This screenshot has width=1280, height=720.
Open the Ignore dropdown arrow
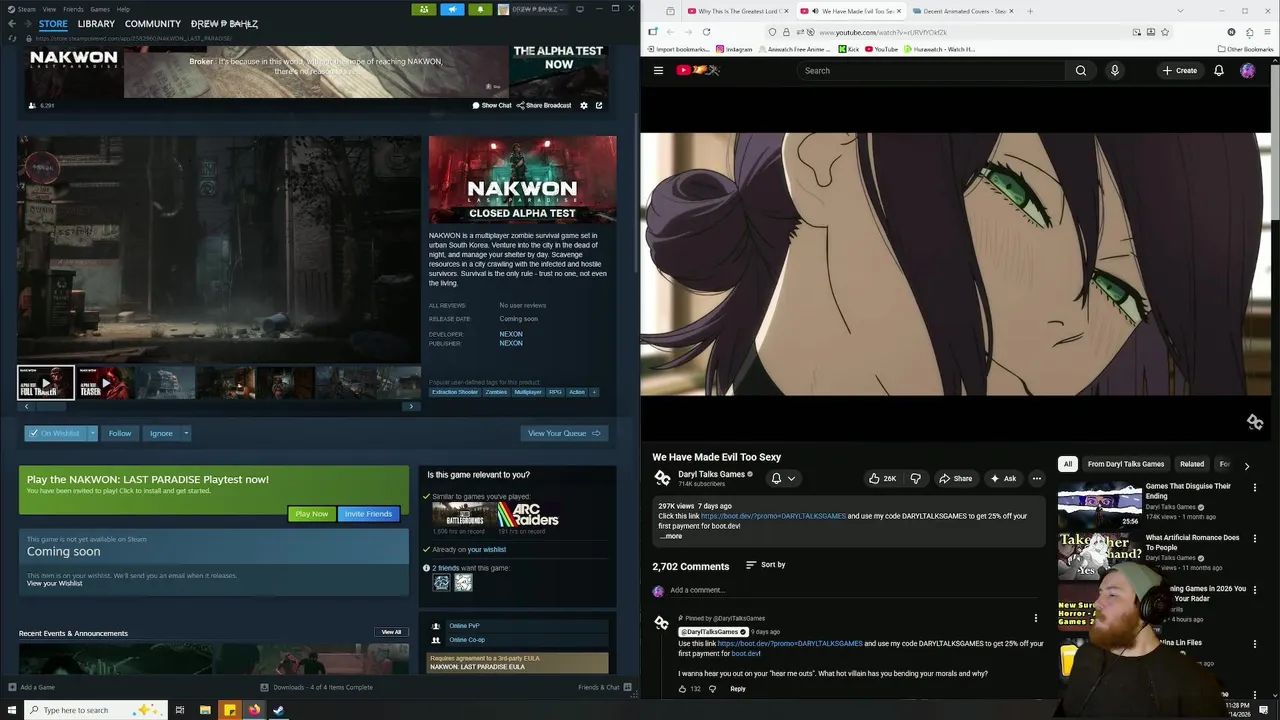pos(186,433)
